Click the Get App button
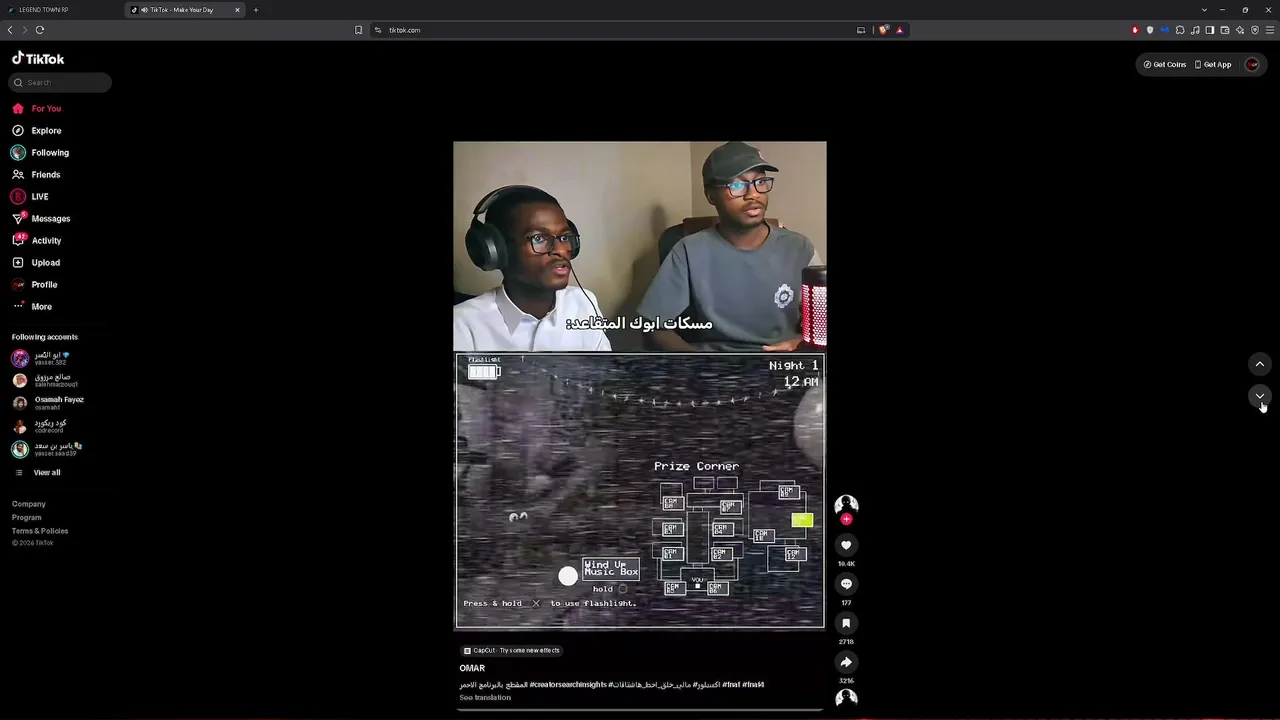 click(x=1213, y=64)
